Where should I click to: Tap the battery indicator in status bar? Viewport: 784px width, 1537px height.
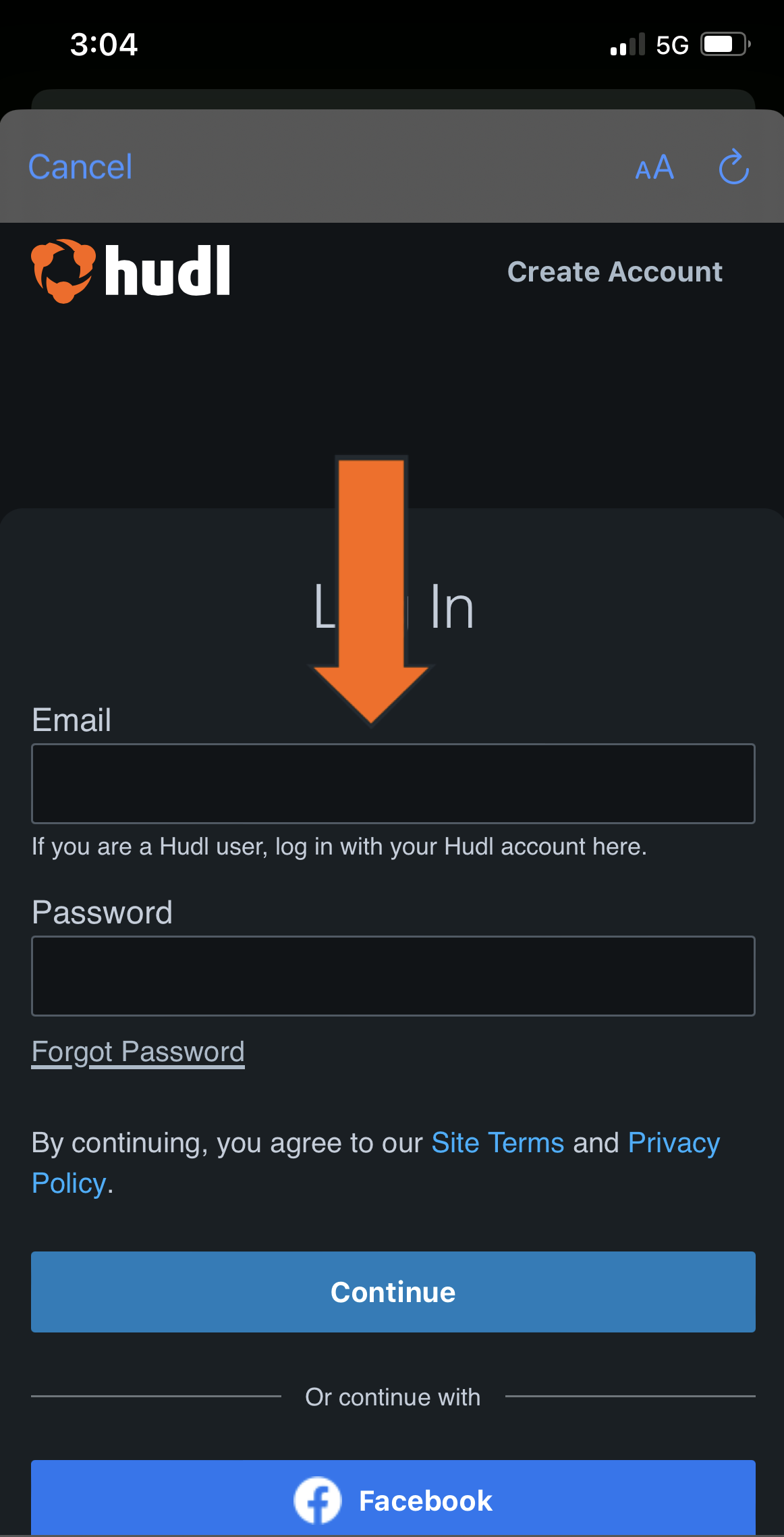coord(724,44)
